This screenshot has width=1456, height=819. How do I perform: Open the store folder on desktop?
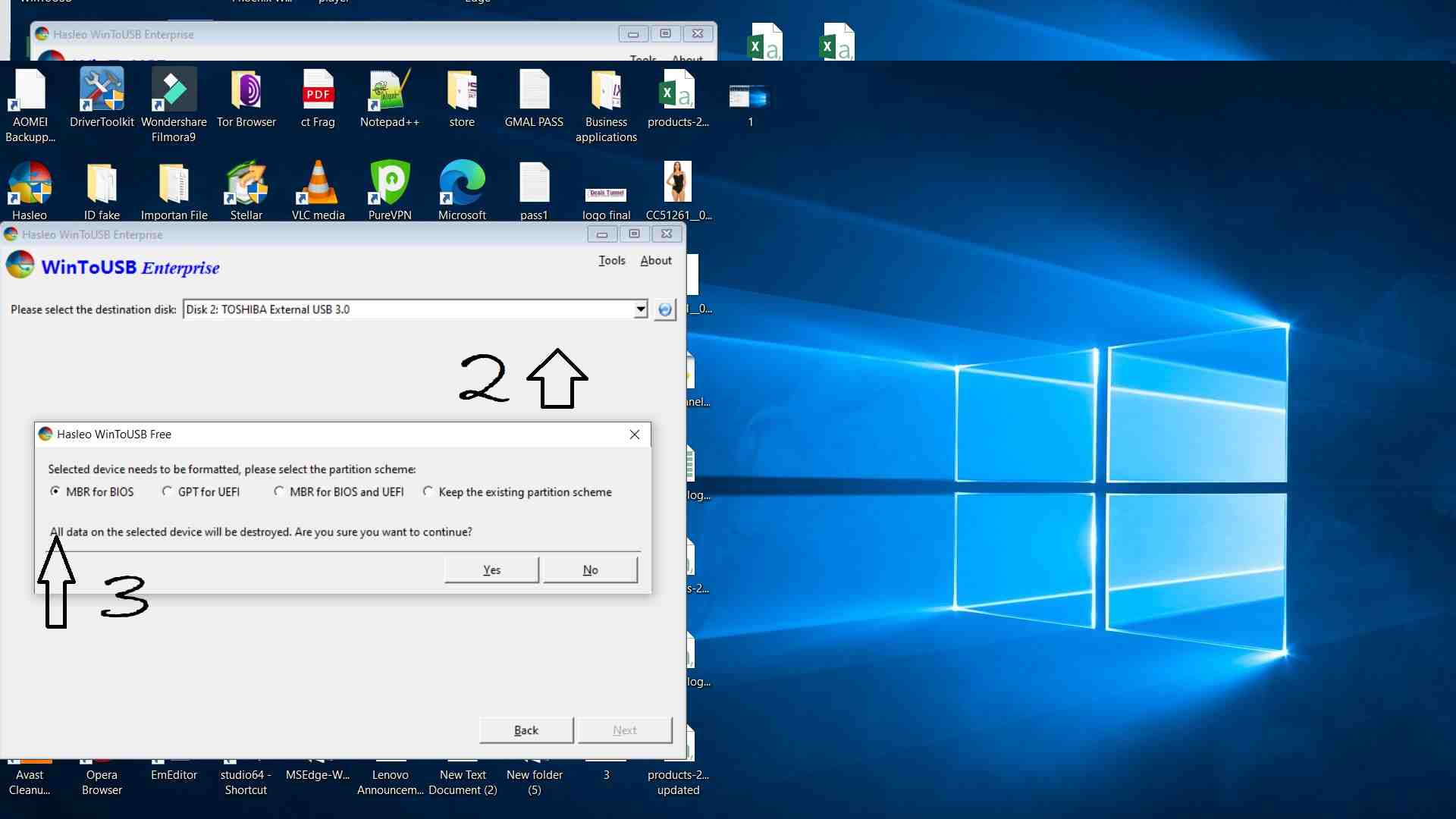[462, 98]
